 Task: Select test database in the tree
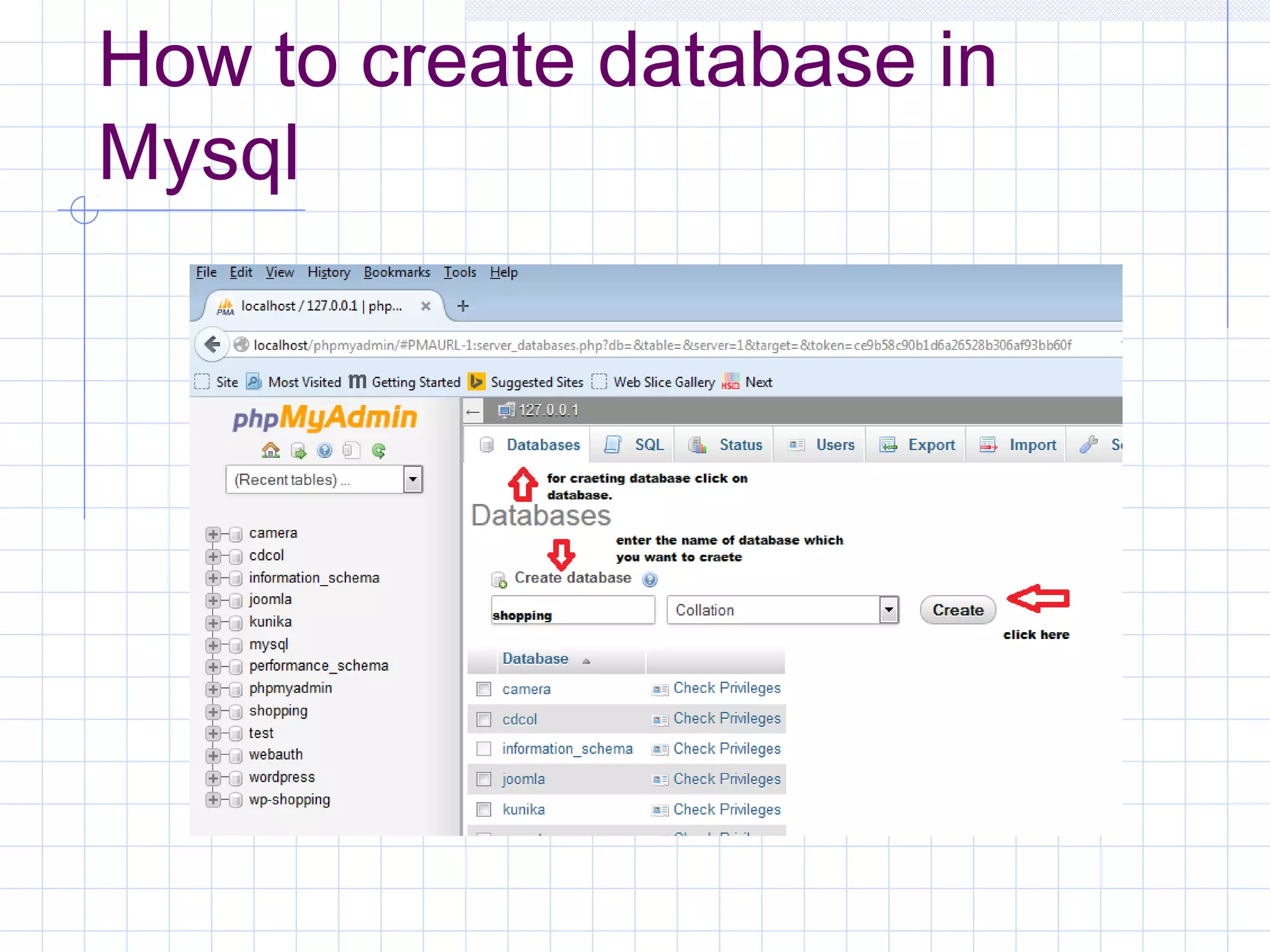click(x=261, y=733)
